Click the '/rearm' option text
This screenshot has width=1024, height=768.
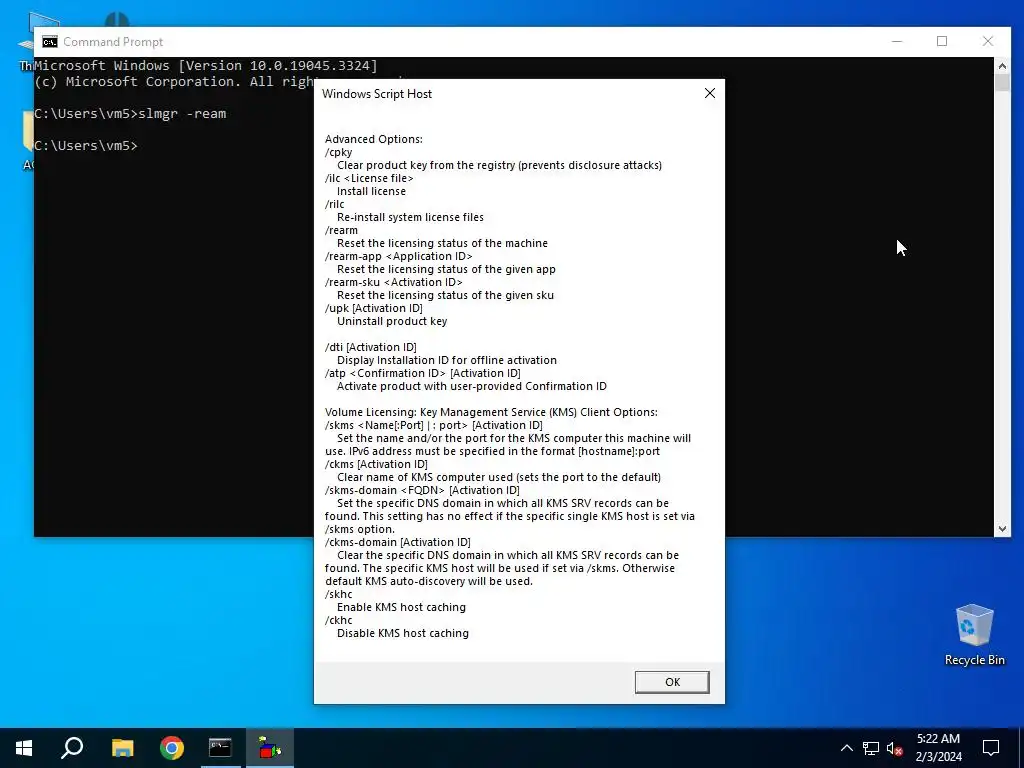(341, 230)
